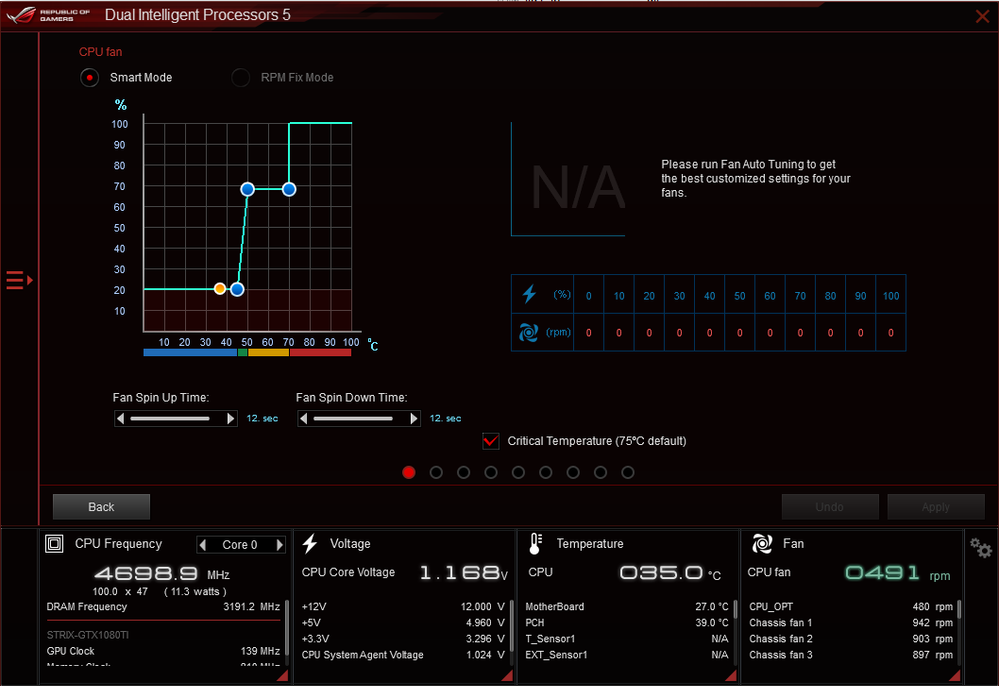Increase Fan Spin Up Time right arrow
The image size is (999, 686).
(x=231, y=418)
